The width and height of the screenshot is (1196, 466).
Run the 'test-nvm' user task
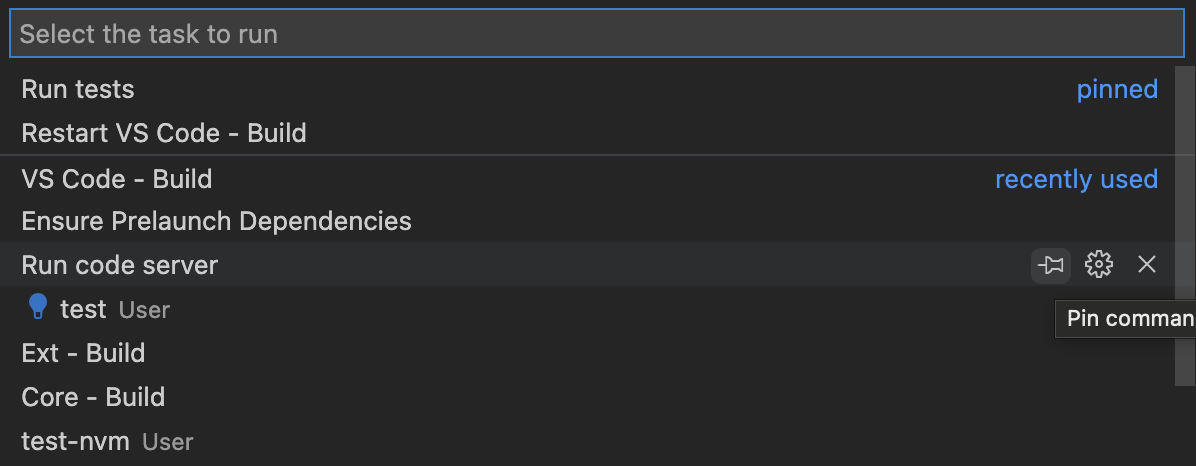76,441
